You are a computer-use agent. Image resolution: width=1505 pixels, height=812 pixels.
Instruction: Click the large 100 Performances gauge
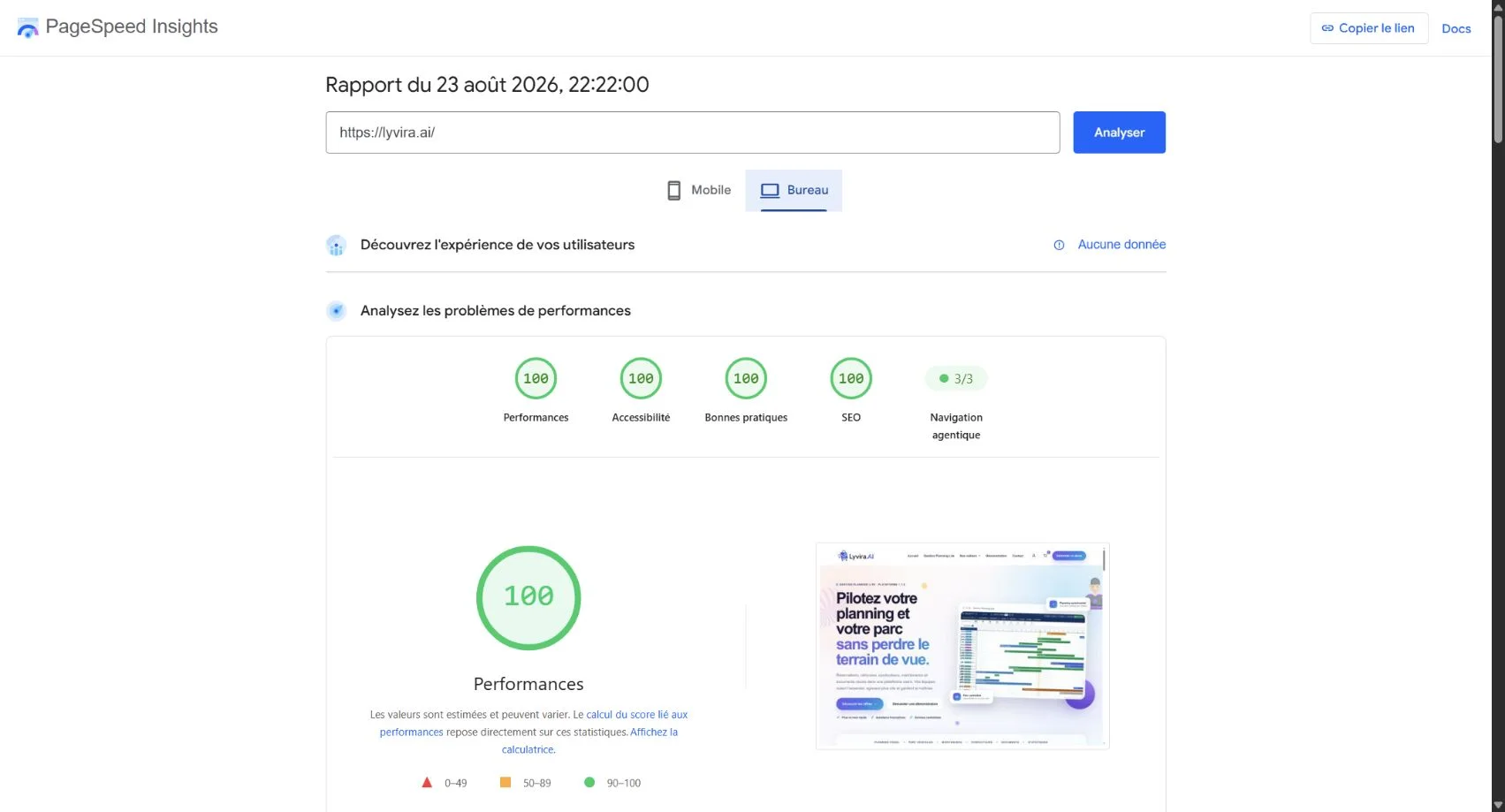pos(528,597)
